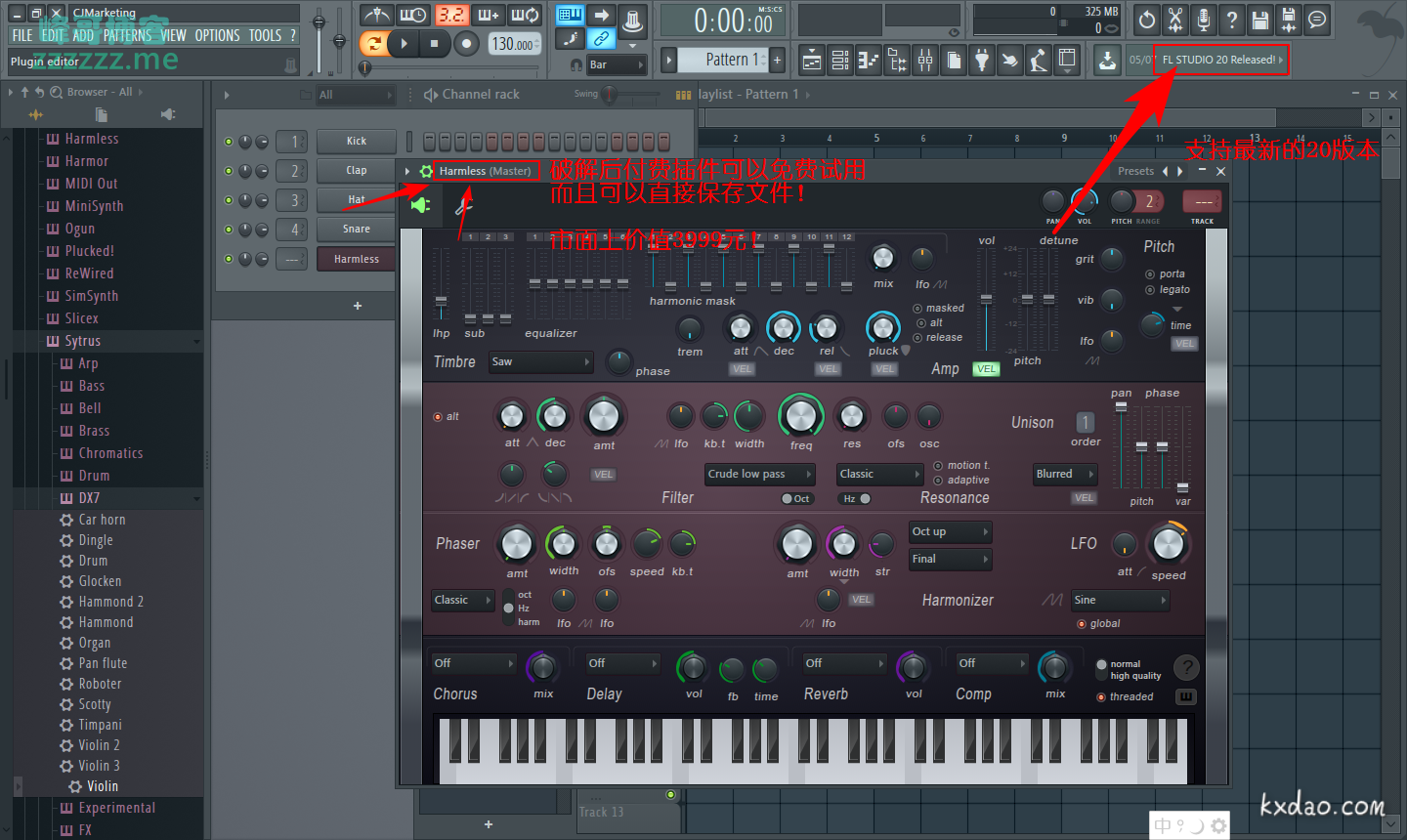Open the Bar snap dropdown
1407x840 pixels.
(x=617, y=64)
